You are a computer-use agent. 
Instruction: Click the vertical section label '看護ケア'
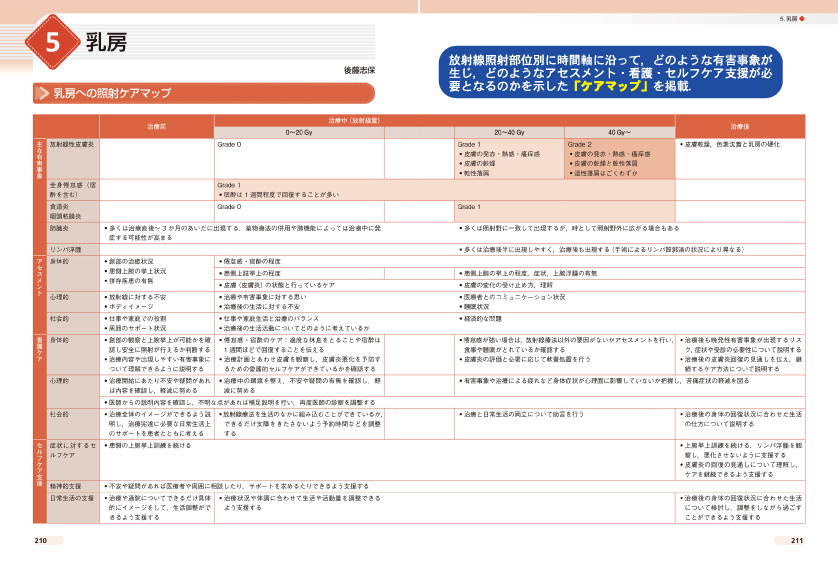click(x=40, y=349)
